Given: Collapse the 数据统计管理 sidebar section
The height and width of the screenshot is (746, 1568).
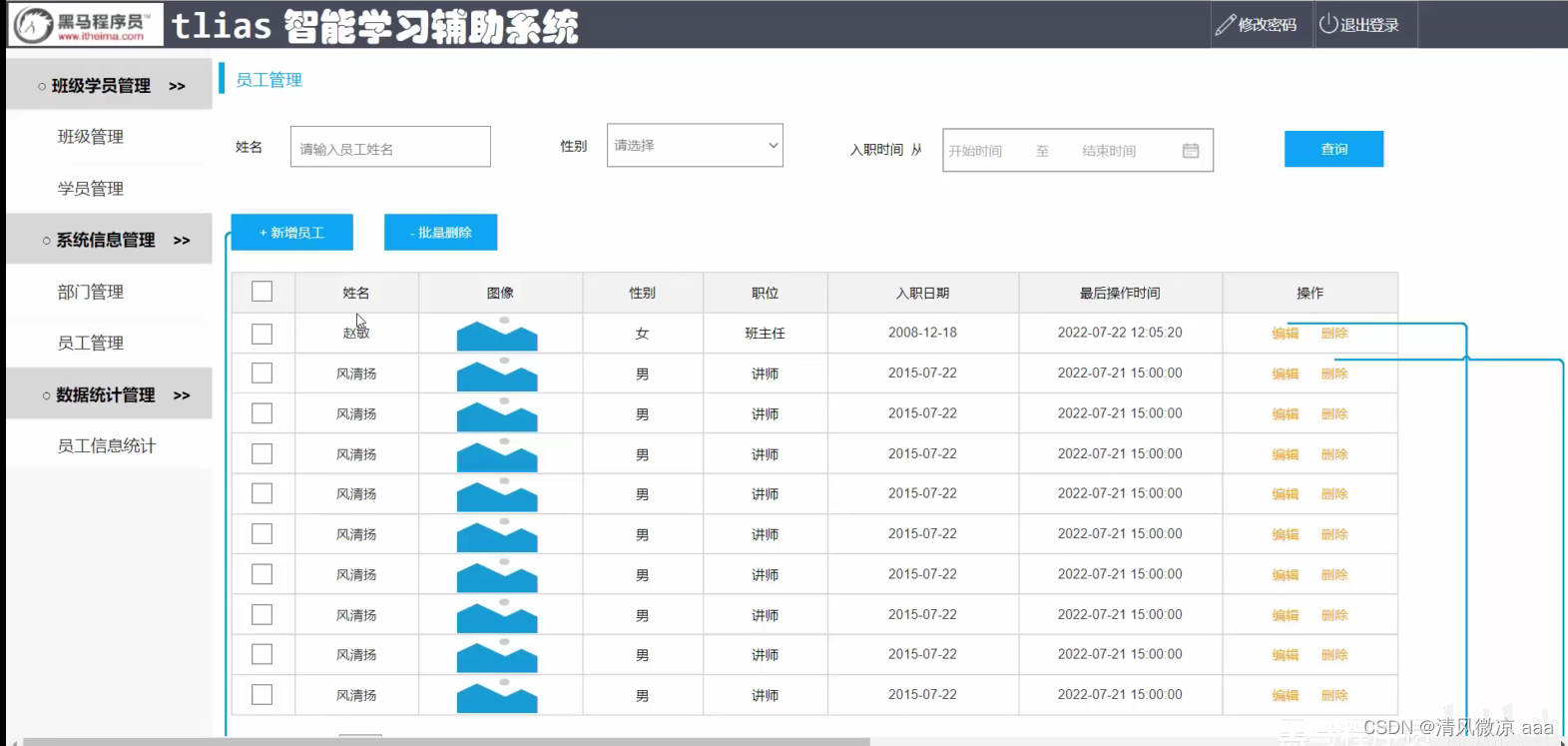Looking at the screenshot, I should (109, 394).
